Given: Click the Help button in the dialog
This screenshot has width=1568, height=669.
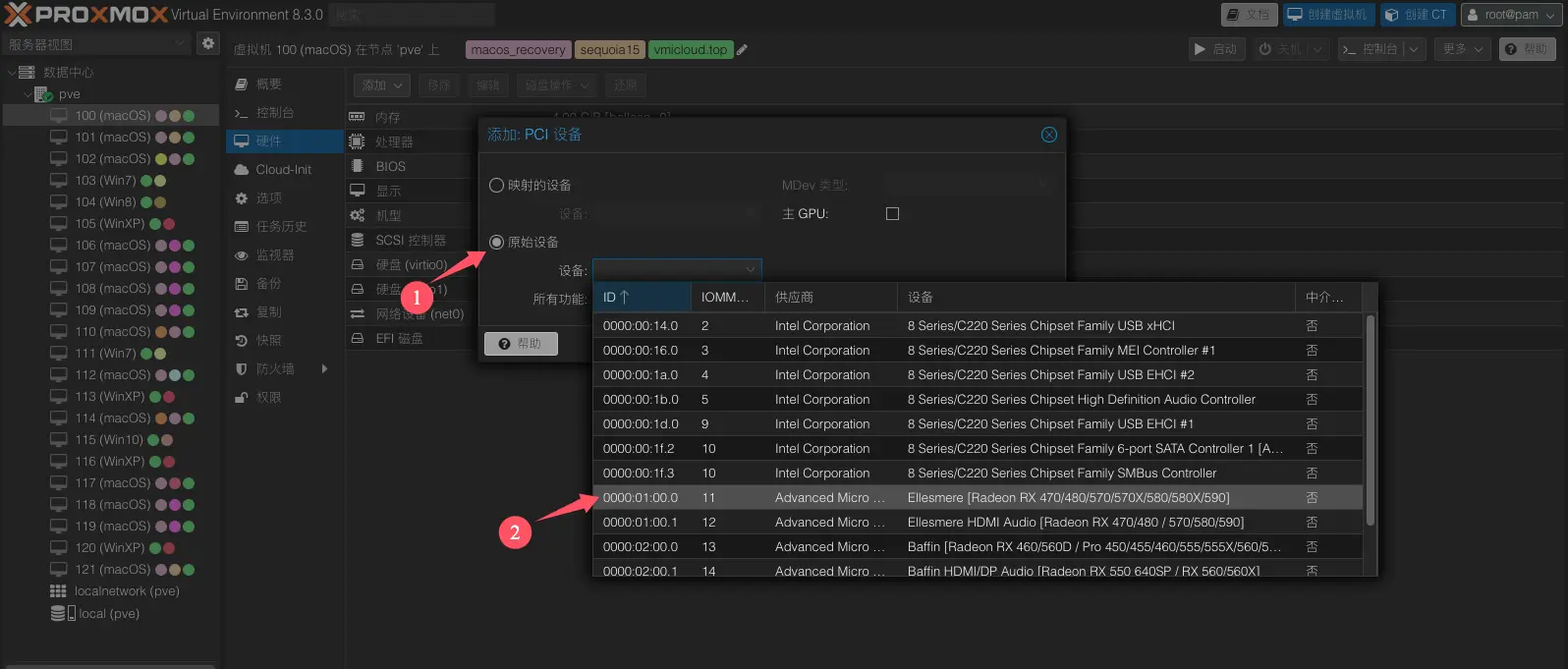Looking at the screenshot, I should tap(521, 343).
